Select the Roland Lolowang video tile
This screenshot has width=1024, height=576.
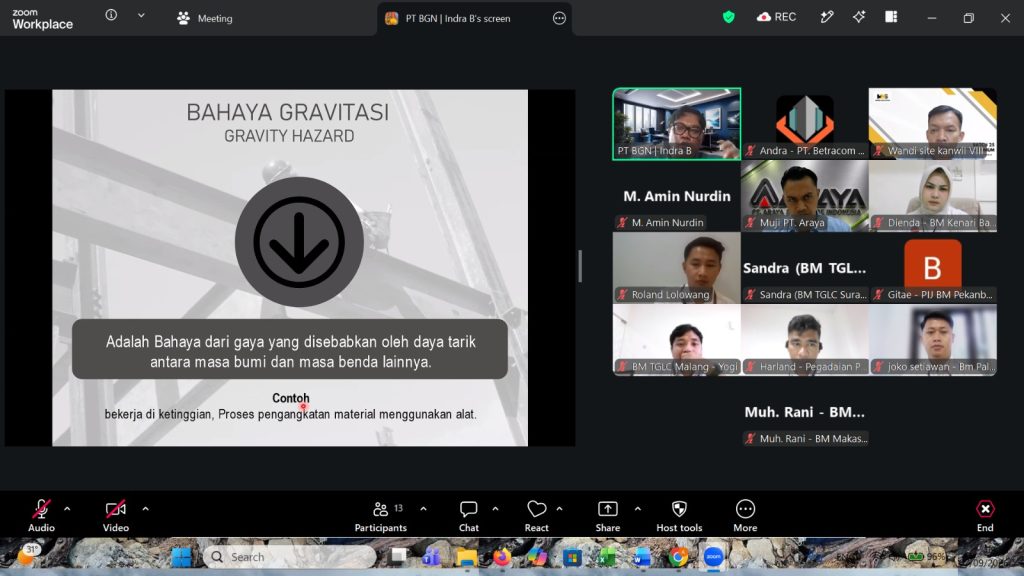677,268
